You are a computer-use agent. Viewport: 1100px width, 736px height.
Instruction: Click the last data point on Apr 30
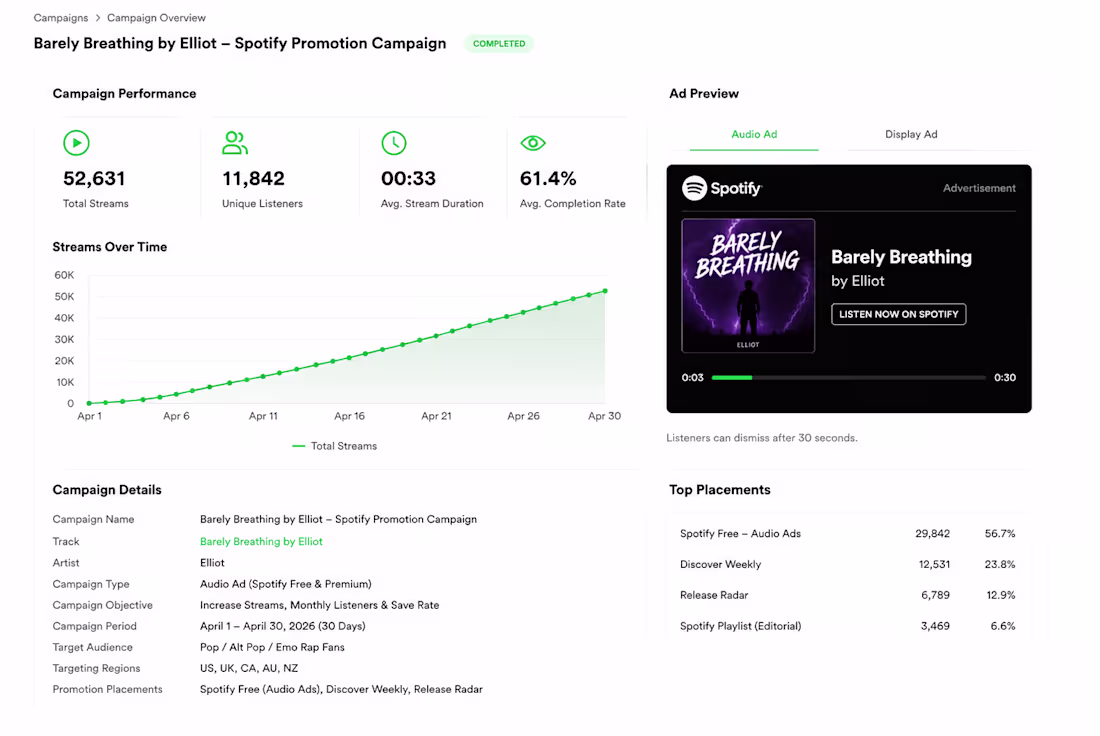coord(605,290)
